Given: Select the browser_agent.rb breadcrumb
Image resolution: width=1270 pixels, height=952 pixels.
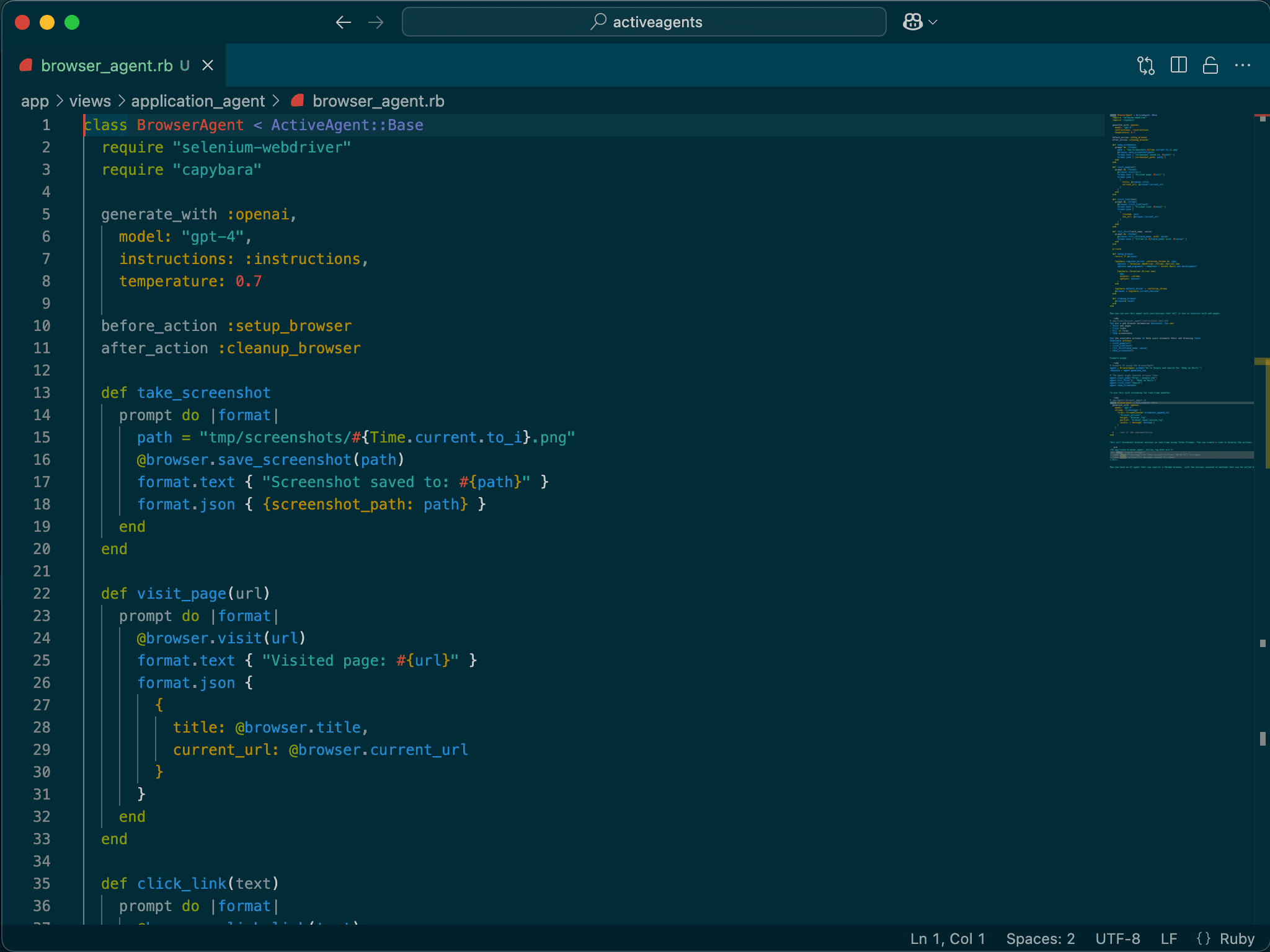Looking at the screenshot, I should pyautogui.click(x=378, y=101).
